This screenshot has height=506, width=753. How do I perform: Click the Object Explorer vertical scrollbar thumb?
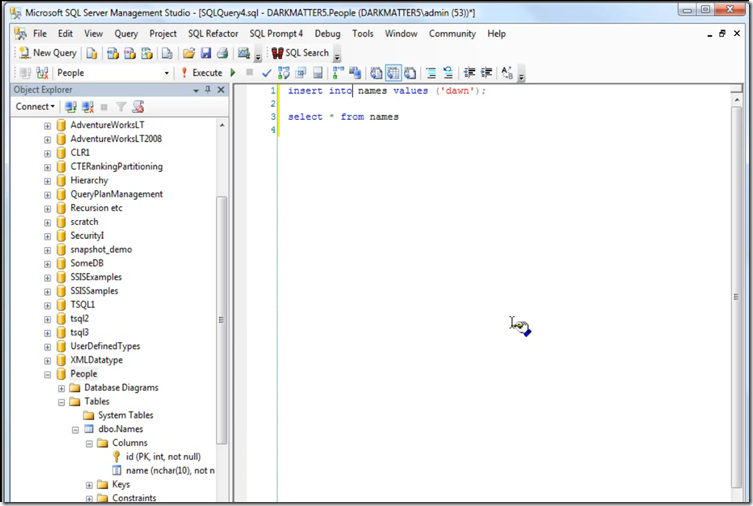221,320
